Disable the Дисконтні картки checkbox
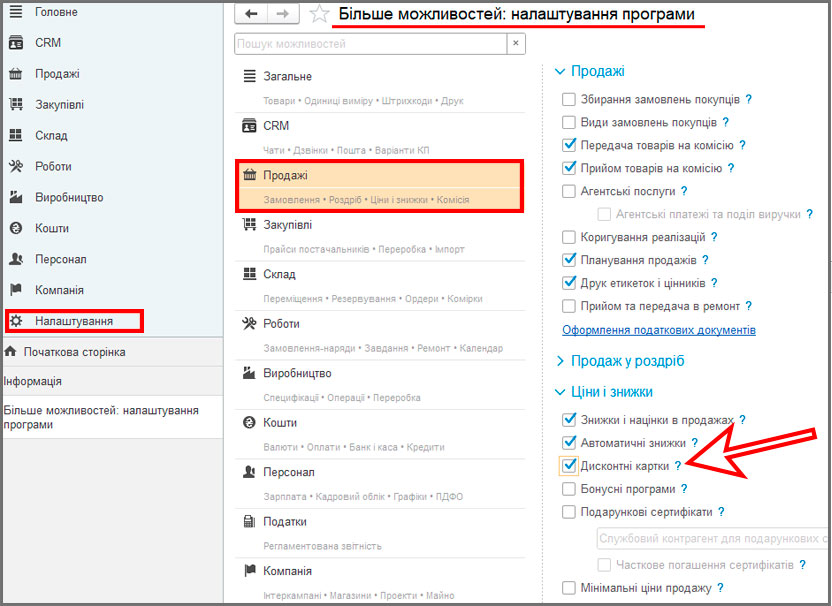The height and width of the screenshot is (606, 832). (x=569, y=466)
